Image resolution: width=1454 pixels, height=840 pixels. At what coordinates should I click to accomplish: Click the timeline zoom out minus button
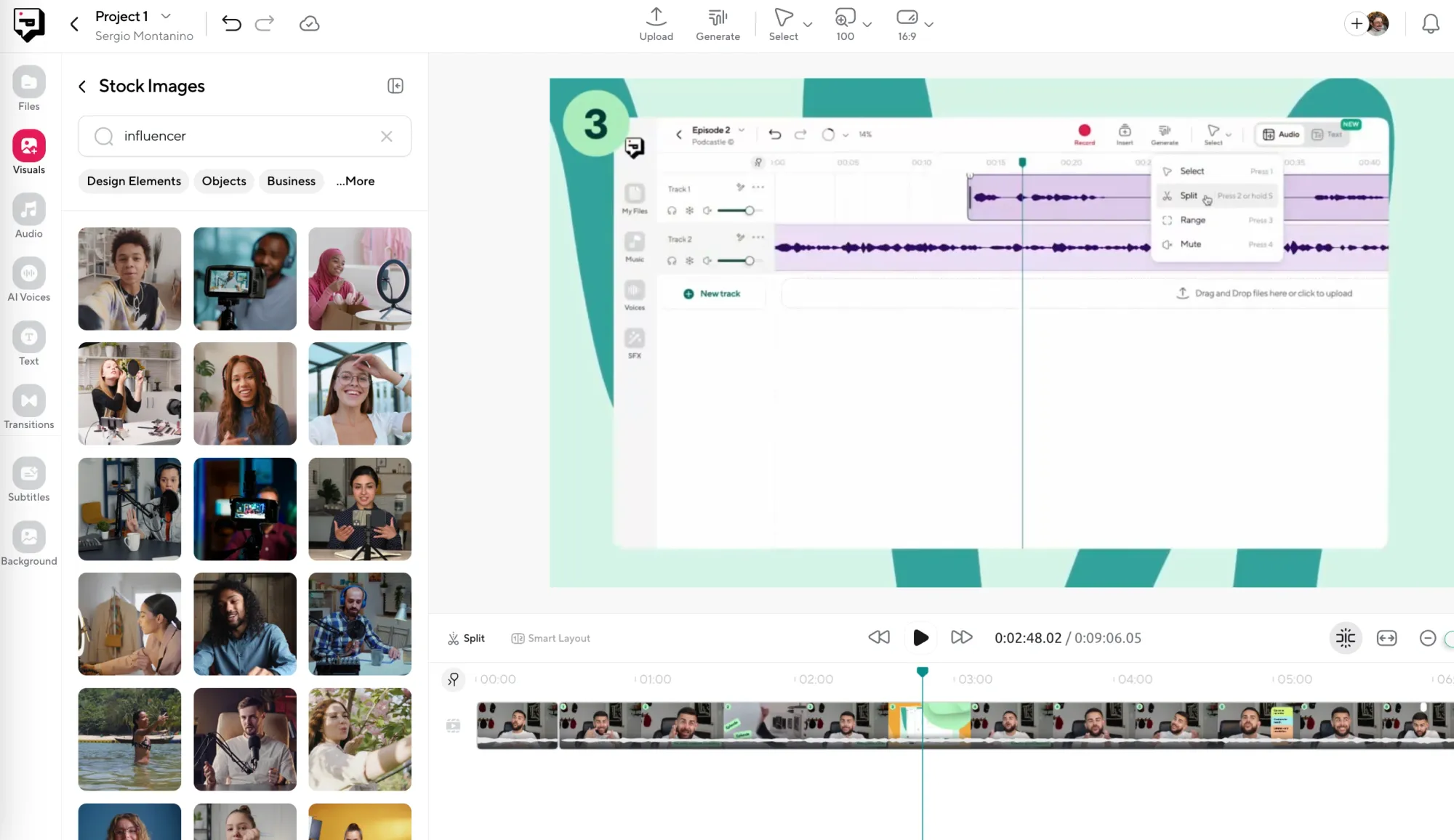click(x=1427, y=638)
